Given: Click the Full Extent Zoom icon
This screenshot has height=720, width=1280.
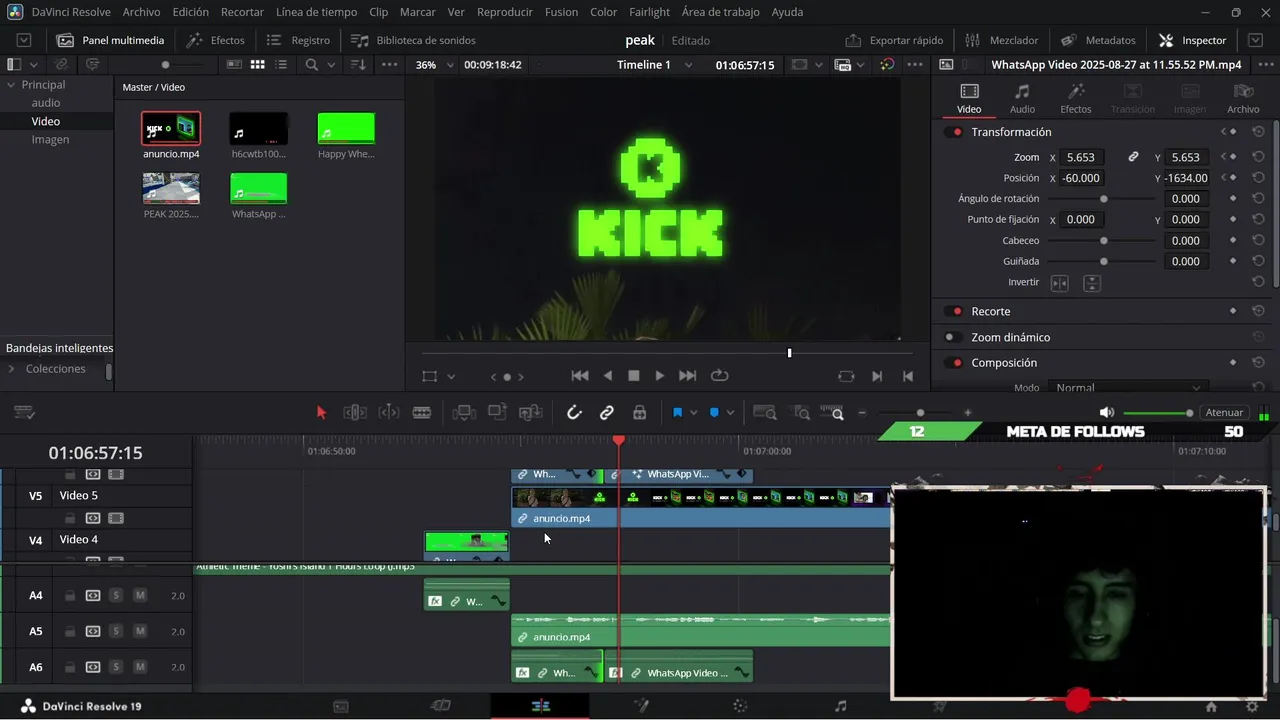Looking at the screenshot, I should click(x=765, y=413).
